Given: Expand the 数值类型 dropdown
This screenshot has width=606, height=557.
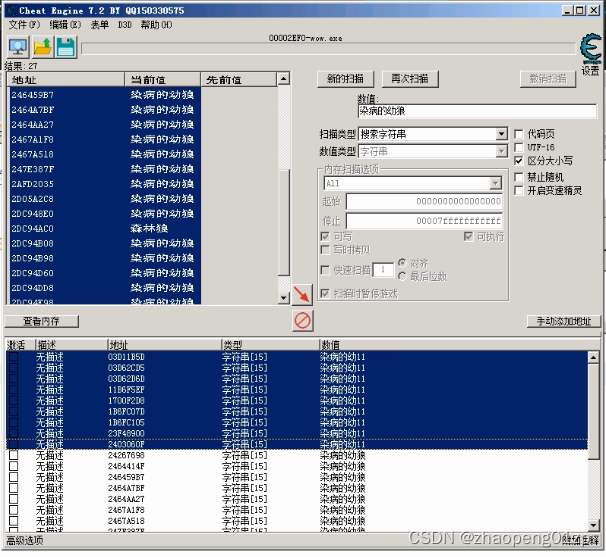Looking at the screenshot, I should tap(501, 151).
